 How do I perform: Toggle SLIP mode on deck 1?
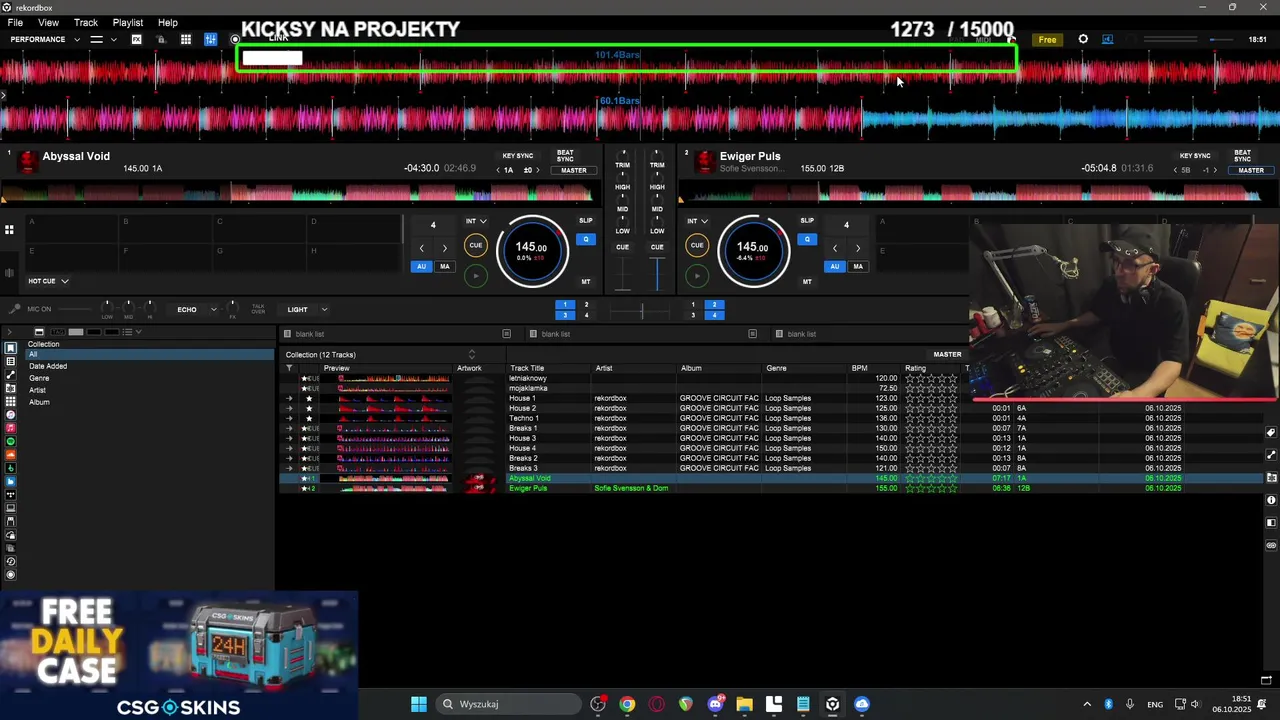(x=586, y=220)
